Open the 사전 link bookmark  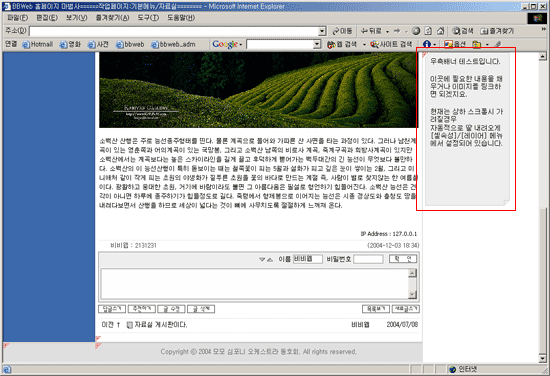click(x=98, y=45)
